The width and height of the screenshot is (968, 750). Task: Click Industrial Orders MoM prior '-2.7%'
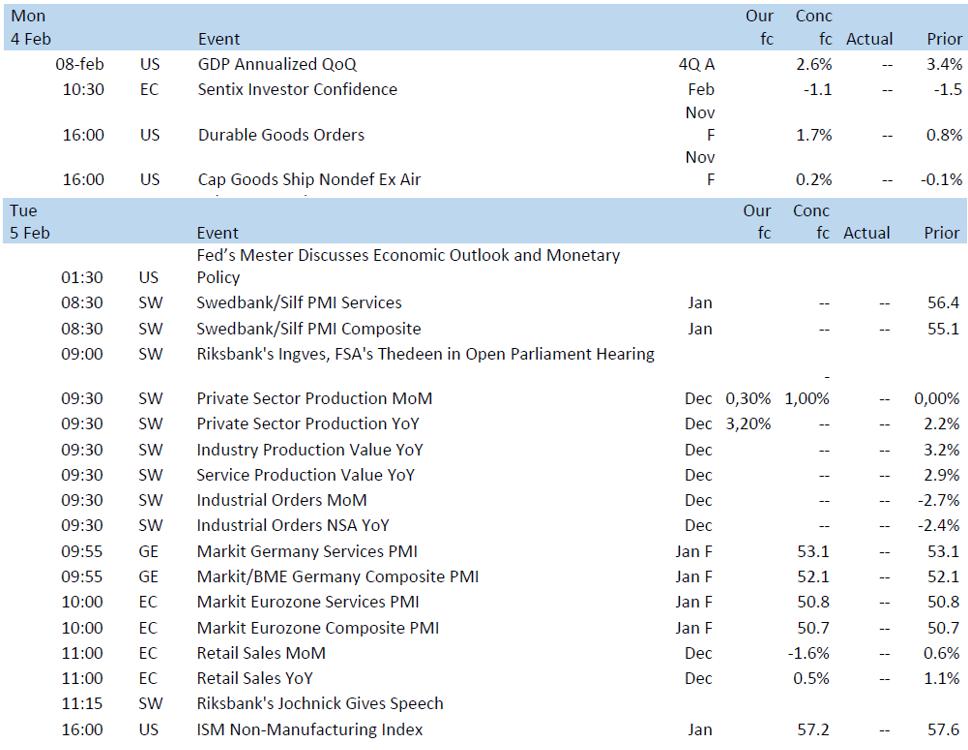tap(938, 501)
